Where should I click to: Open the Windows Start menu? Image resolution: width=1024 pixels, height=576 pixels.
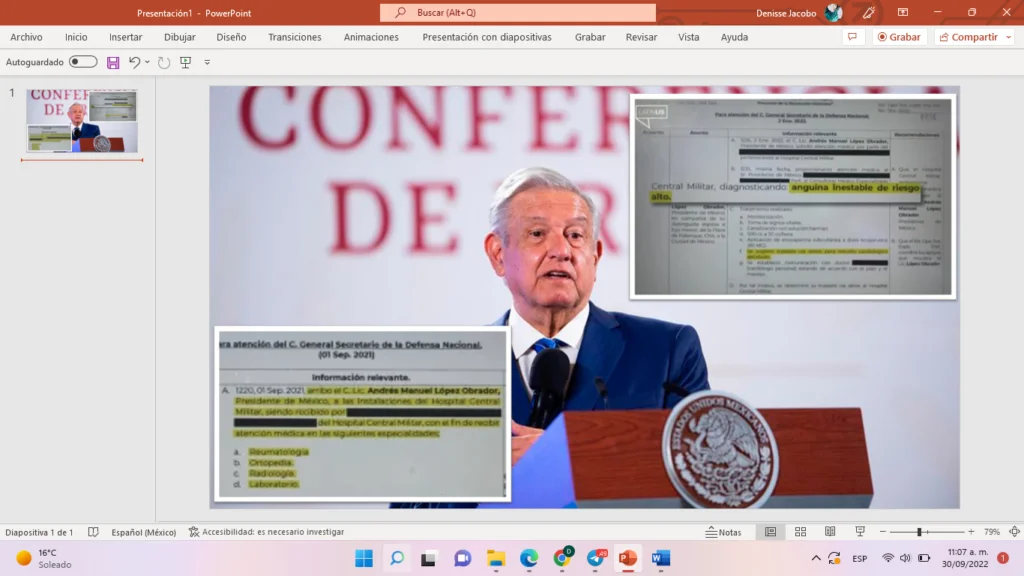(364, 558)
